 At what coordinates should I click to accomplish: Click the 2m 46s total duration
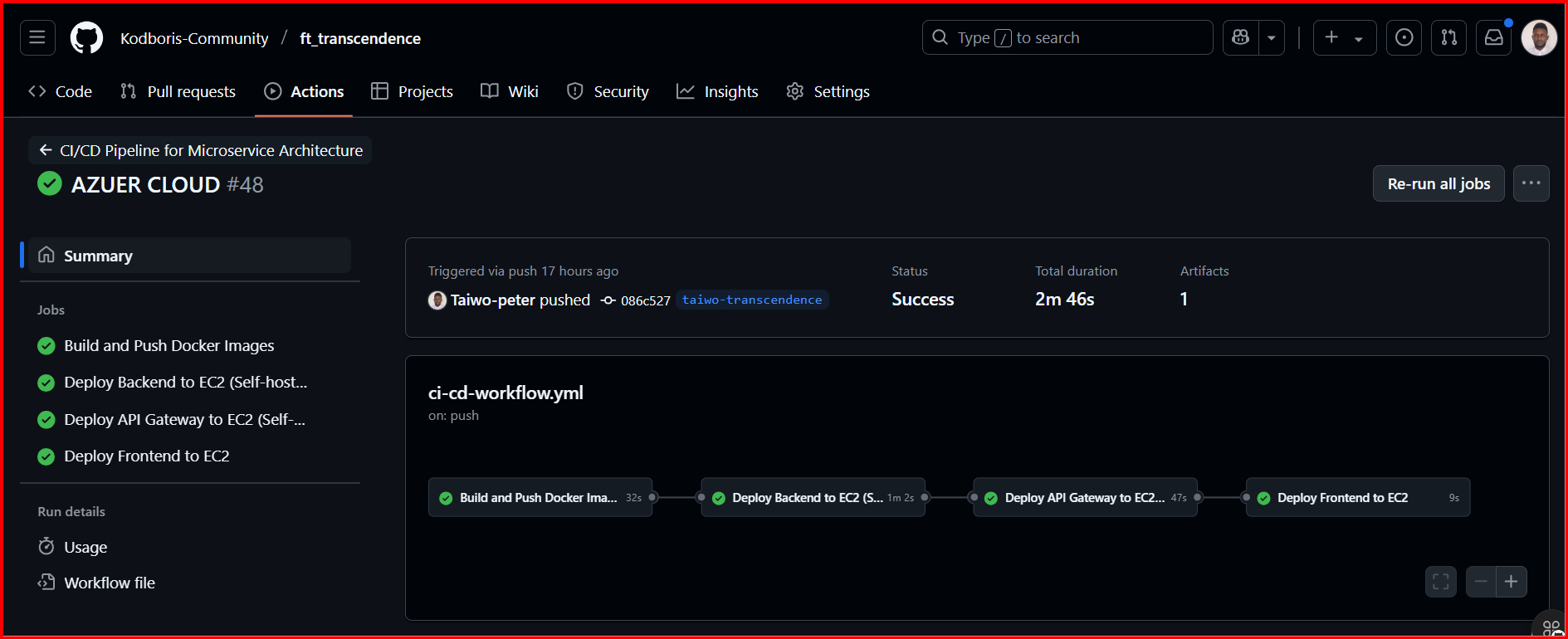(x=1065, y=299)
